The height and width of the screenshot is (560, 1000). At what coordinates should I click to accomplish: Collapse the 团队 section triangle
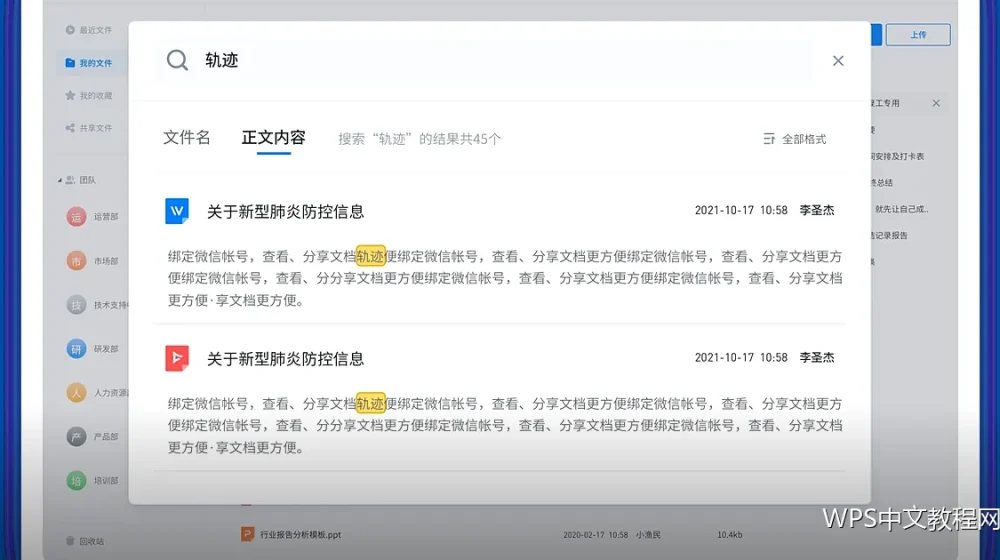coord(59,181)
